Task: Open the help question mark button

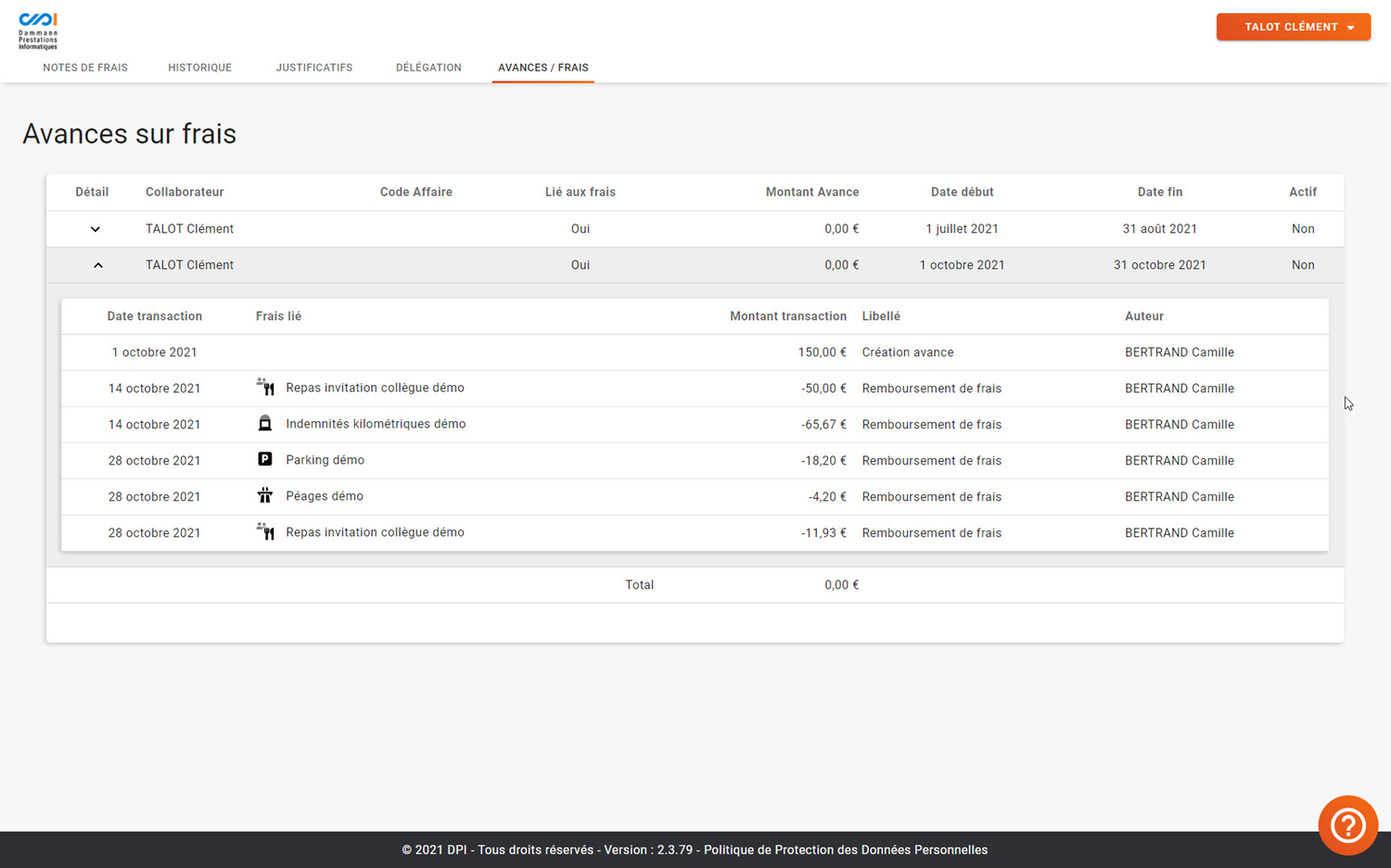Action: pyautogui.click(x=1347, y=824)
